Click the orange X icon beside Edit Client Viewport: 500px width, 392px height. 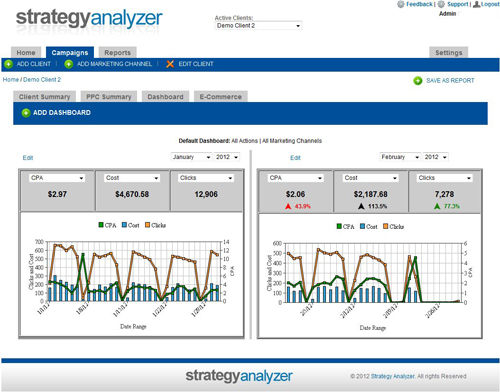(x=170, y=64)
